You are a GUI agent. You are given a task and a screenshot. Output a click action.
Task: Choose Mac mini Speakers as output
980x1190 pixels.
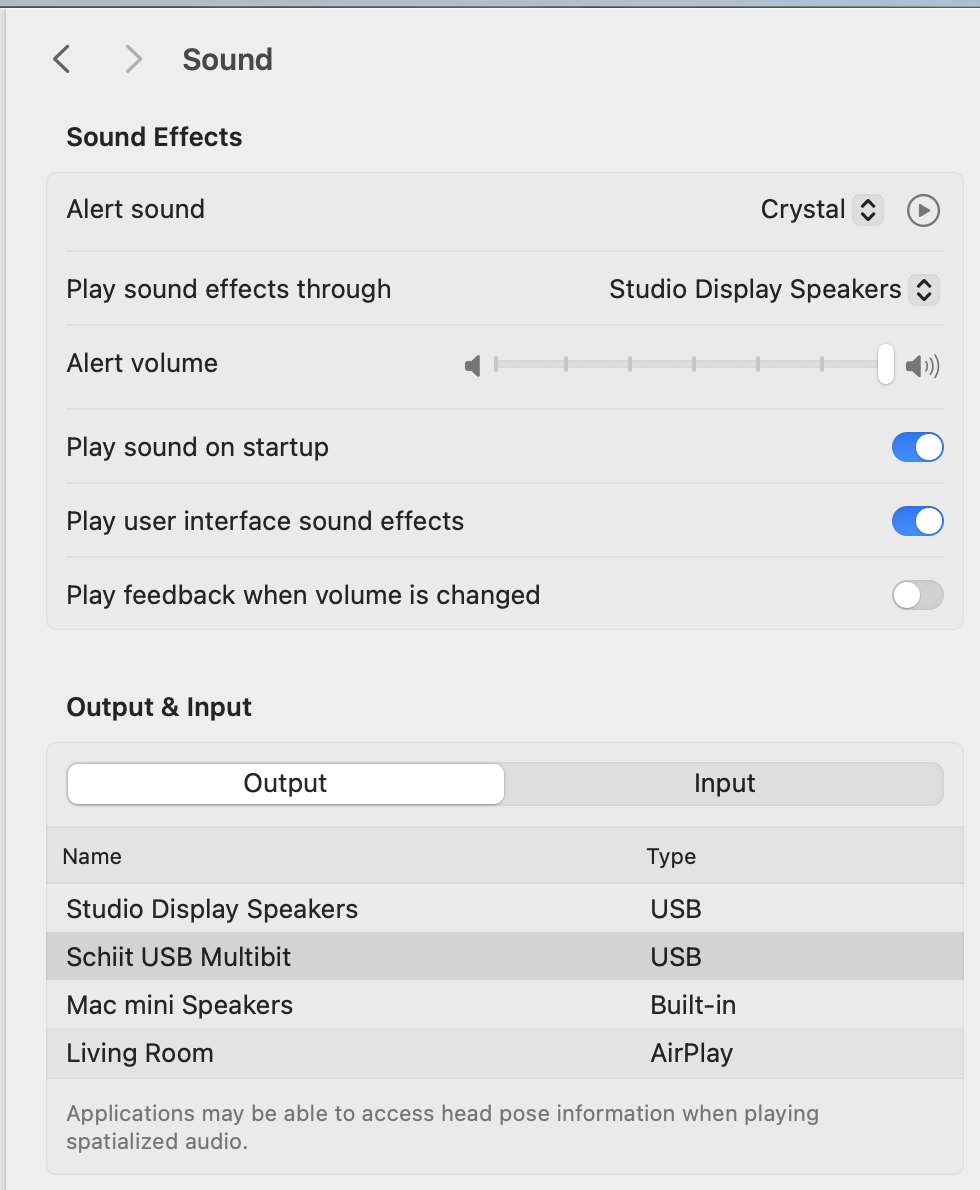tap(505, 1005)
